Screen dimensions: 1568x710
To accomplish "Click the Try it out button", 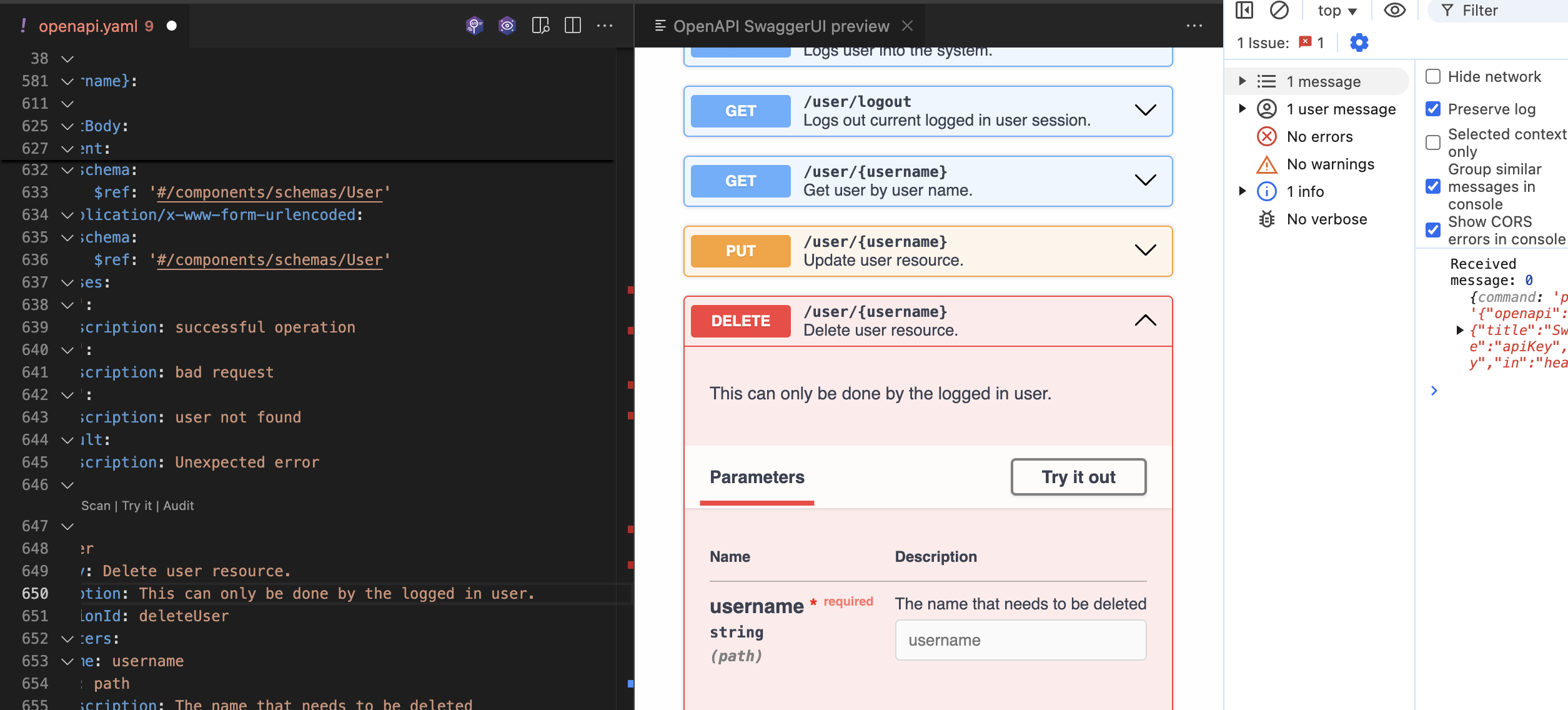I will (x=1078, y=477).
